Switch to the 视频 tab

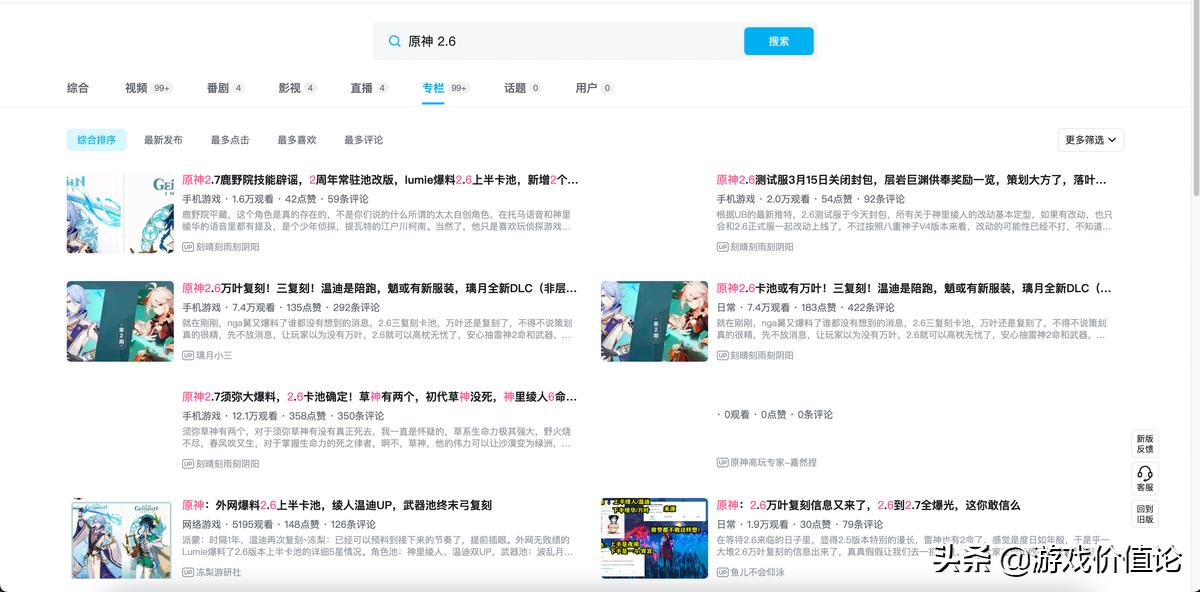tap(138, 87)
